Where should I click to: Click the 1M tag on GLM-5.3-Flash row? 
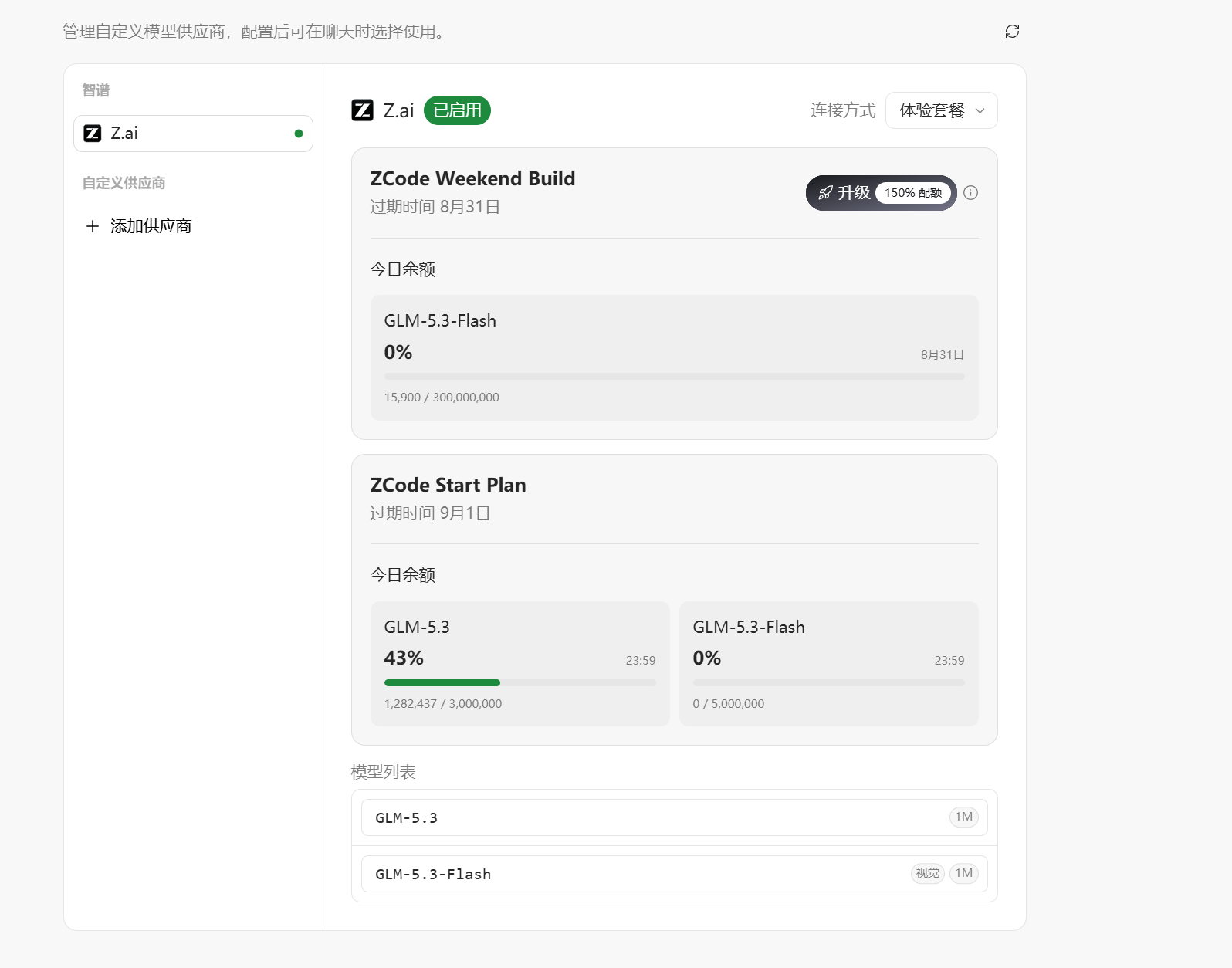964,873
